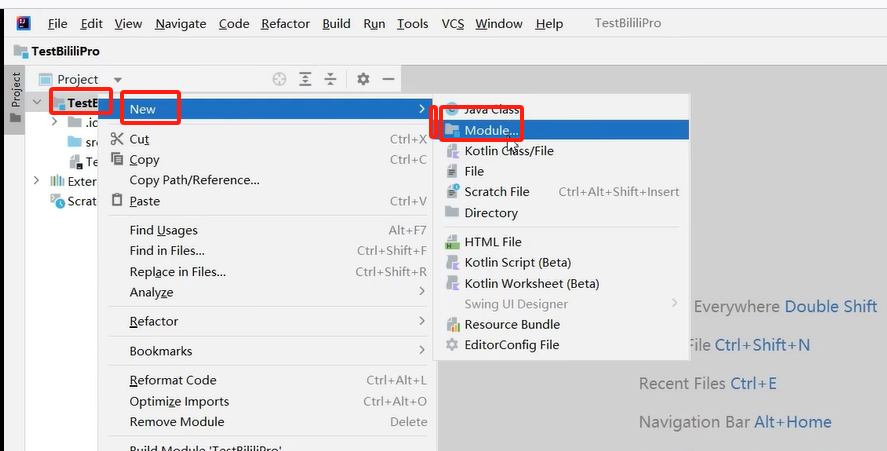Create a Resource Bundle
887x451 pixels.
(x=562, y=324)
